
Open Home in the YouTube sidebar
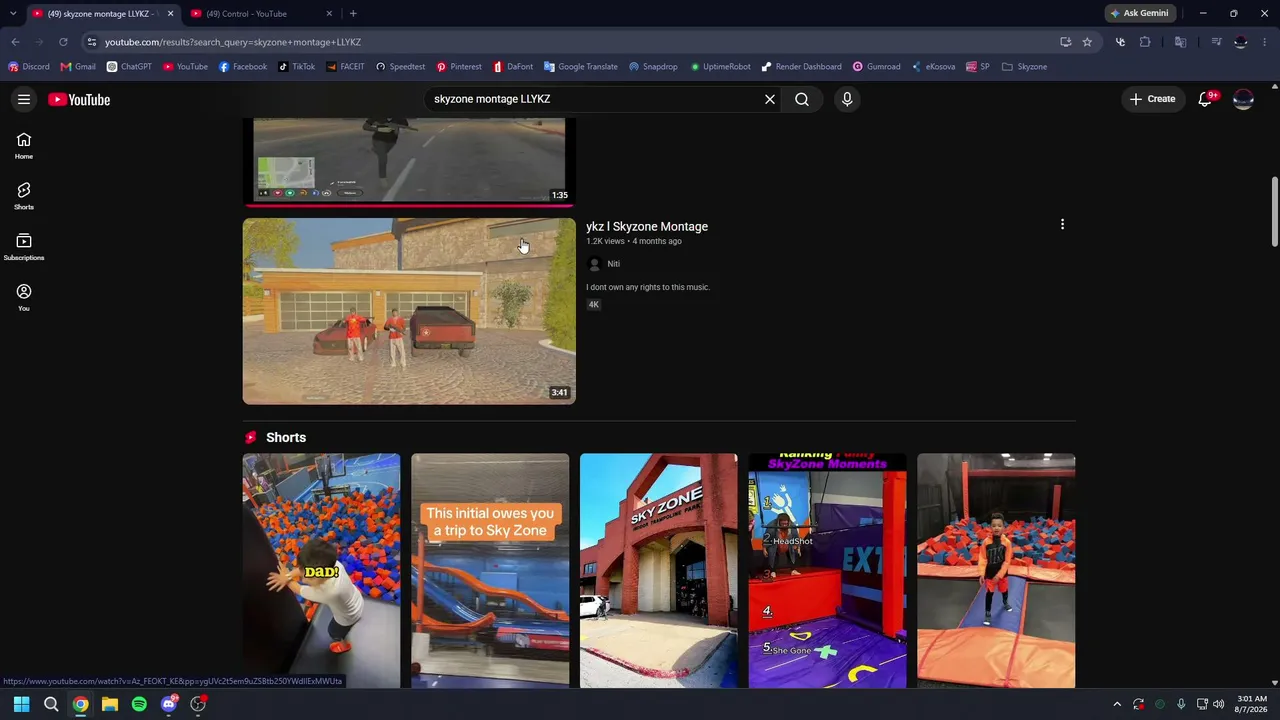[x=24, y=146]
